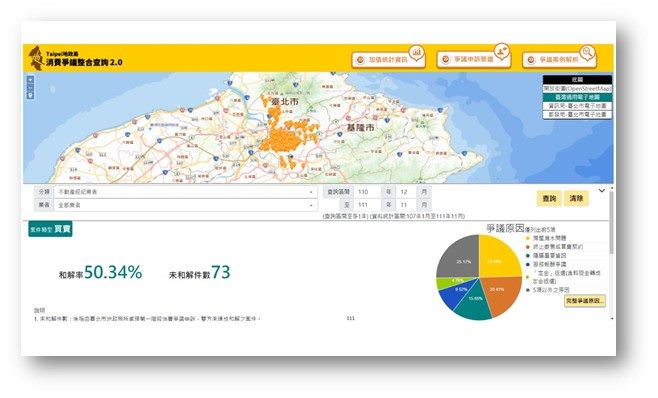Toggle the 定金返還 legend entry
This screenshot has height=398, width=658.
coord(563,277)
